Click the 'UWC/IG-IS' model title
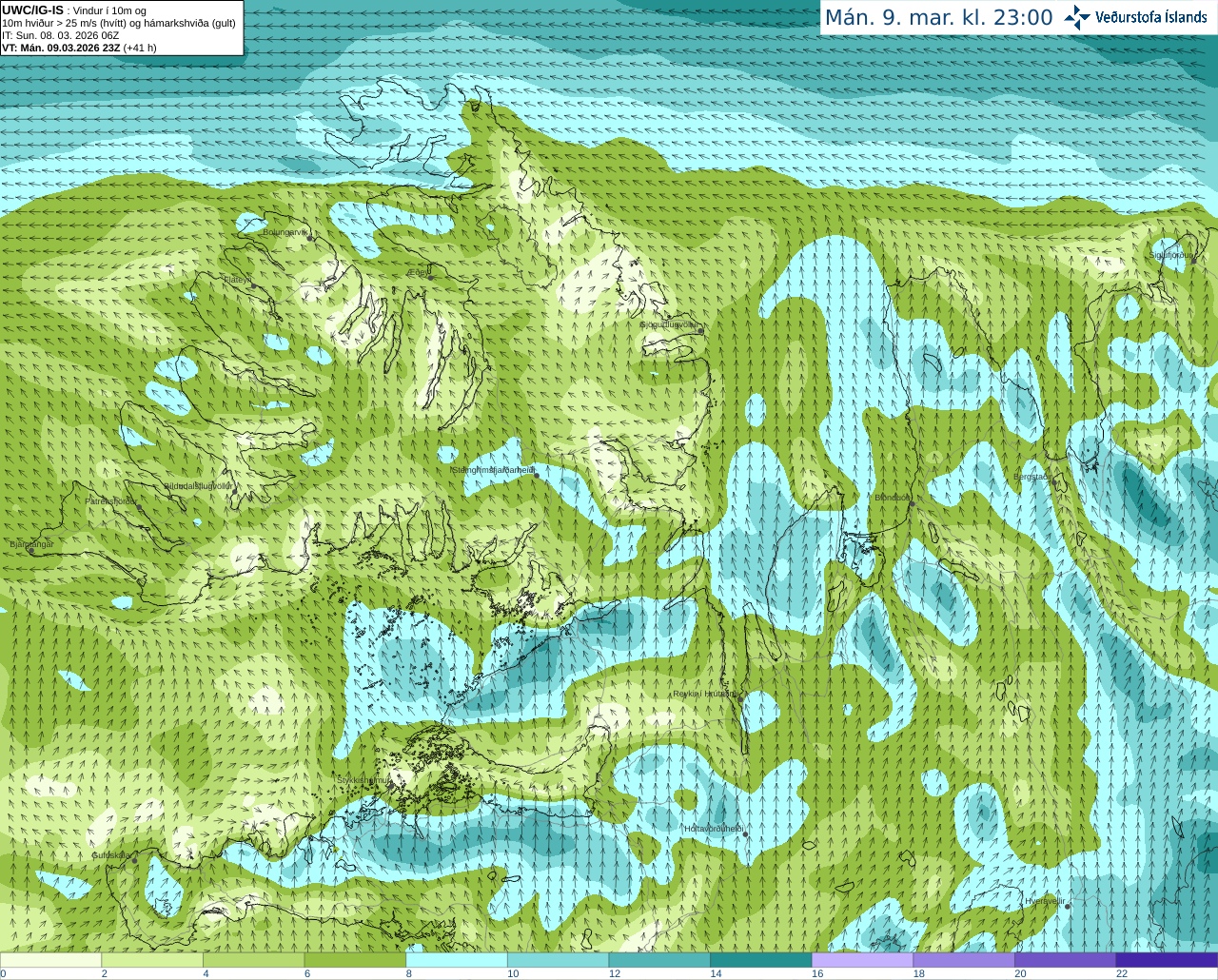Viewport: 1218px width, 980px height. pyautogui.click(x=33, y=10)
